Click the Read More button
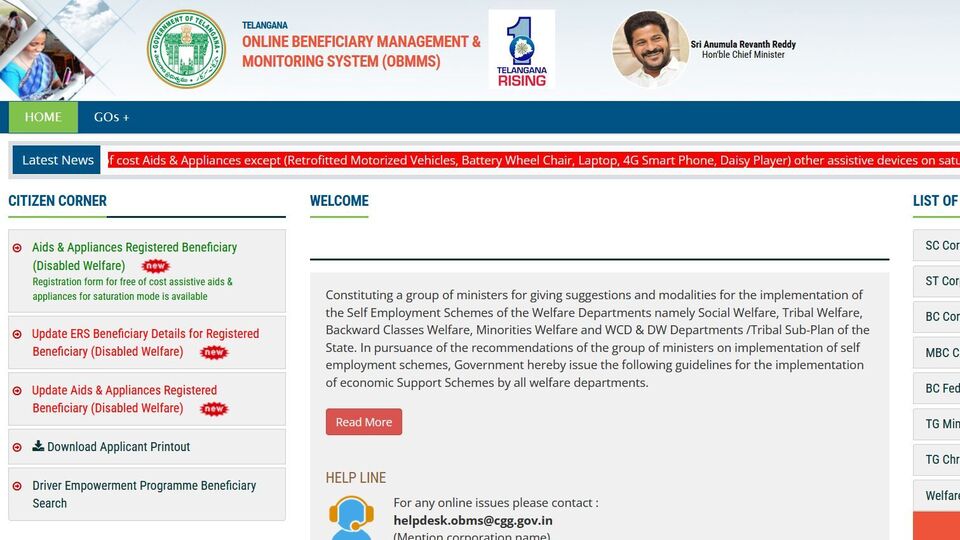 point(364,422)
